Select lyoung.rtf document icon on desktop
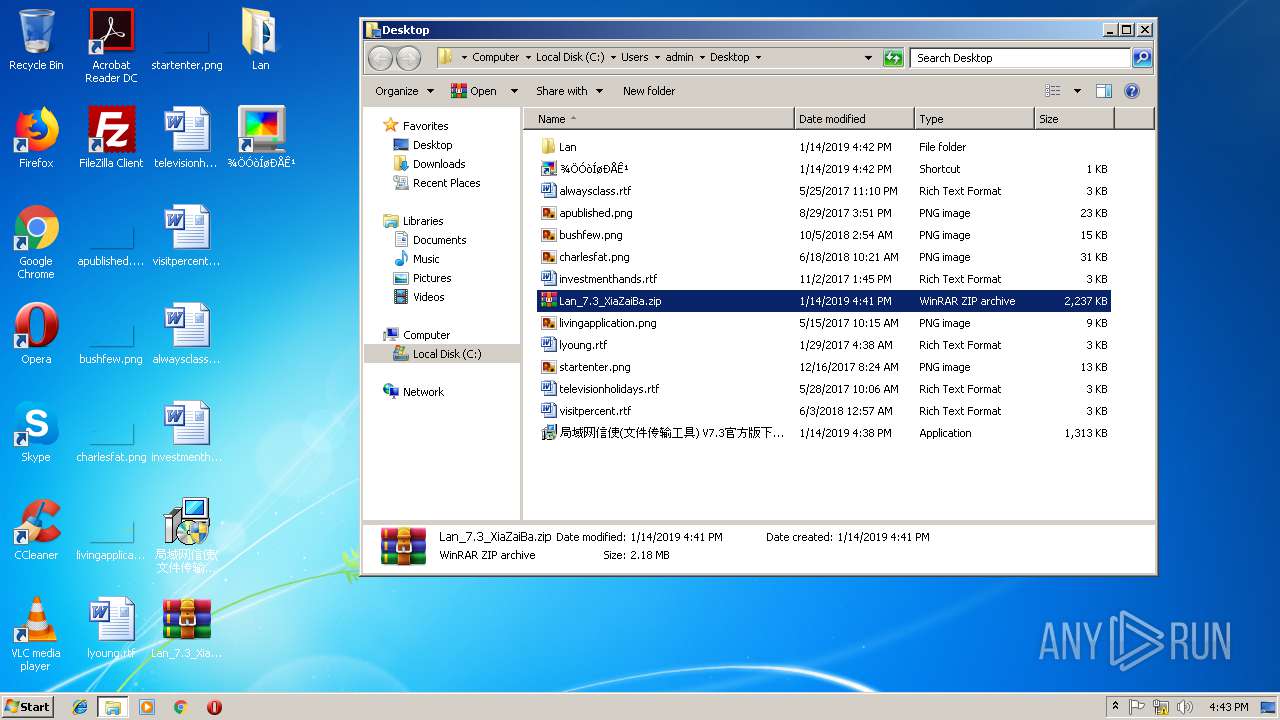The width and height of the screenshot is (1280, 720). point(111,628)
